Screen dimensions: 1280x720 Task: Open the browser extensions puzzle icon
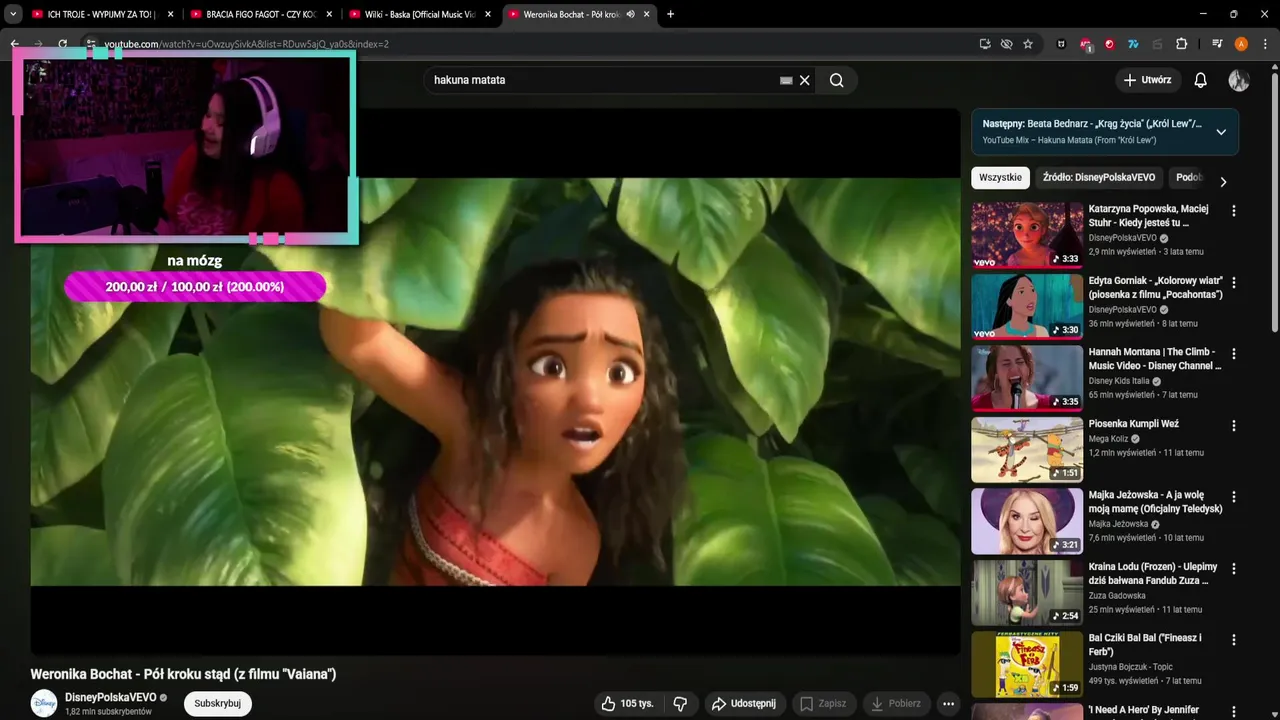pyautogui.click(x=1181, y=44)
